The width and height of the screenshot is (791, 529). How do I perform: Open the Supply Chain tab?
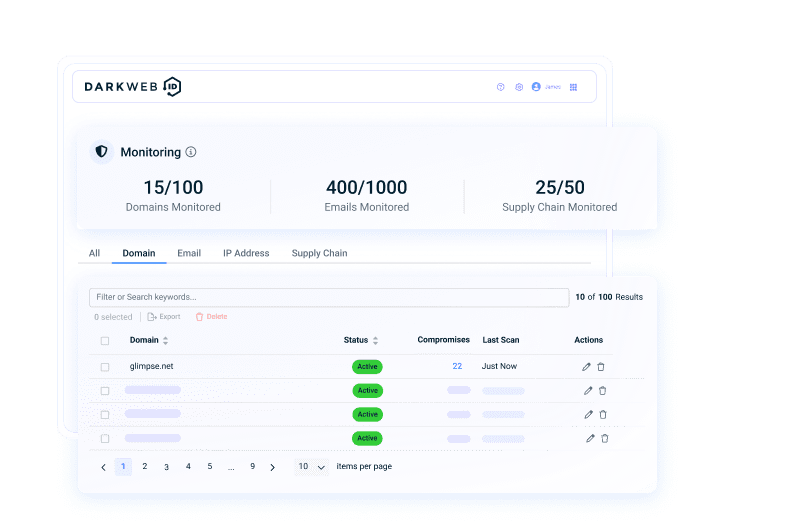click(x=319, y=253)
